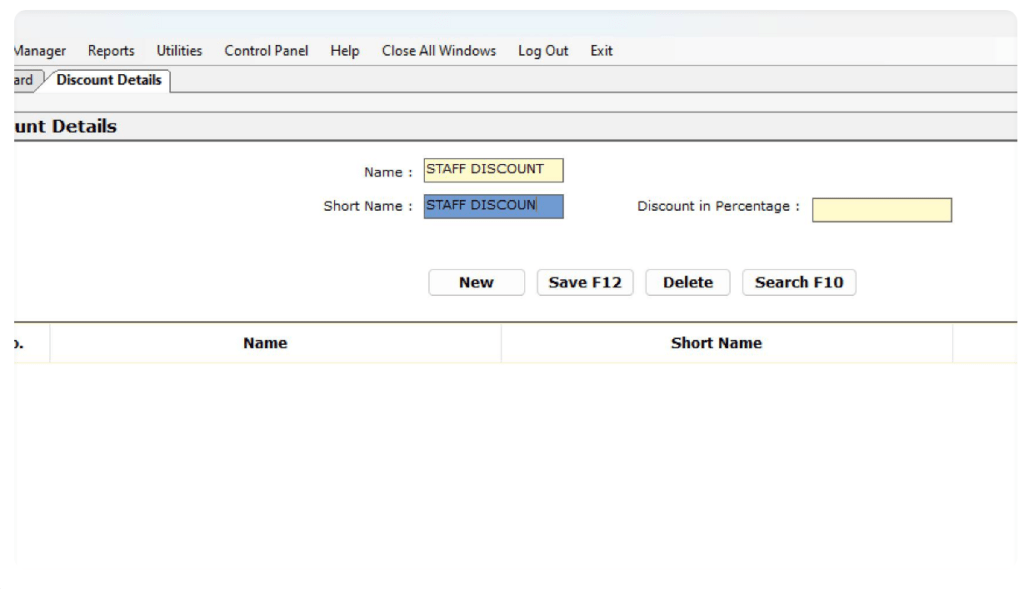
Task: Focus the Discount in Percentage field
Action: click(881, 210)
